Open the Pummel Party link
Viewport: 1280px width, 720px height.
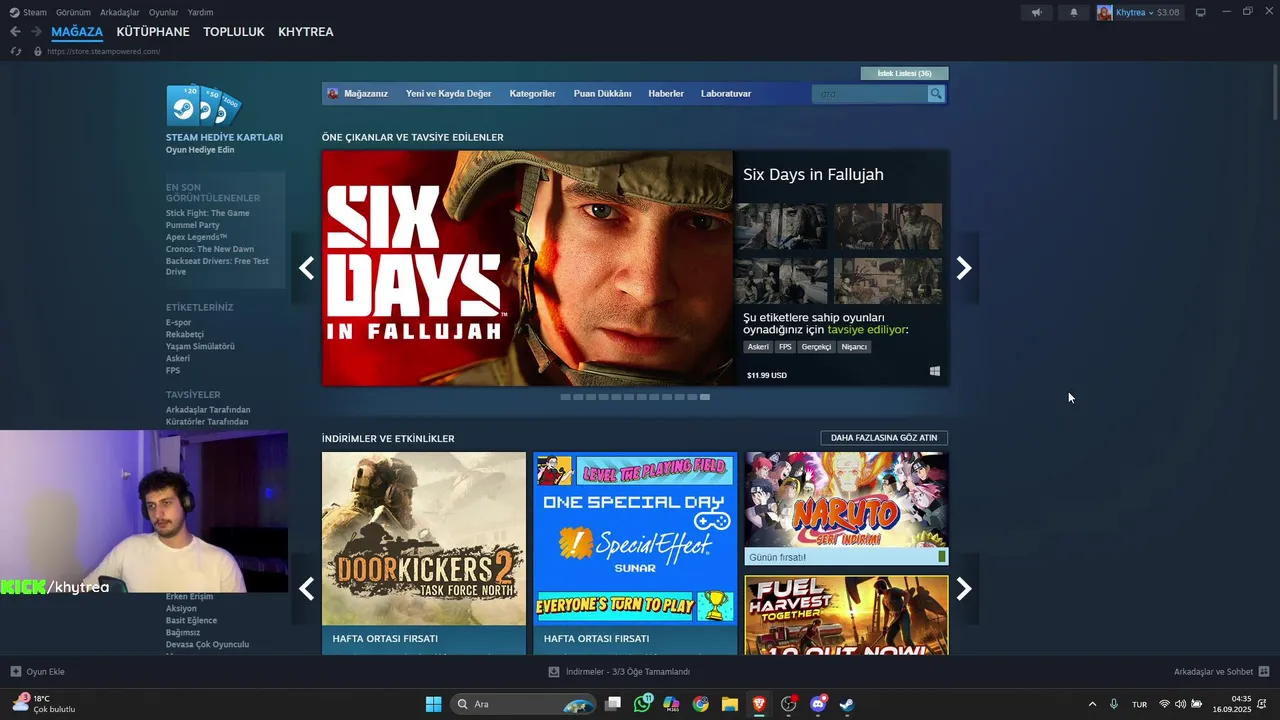click(193, 225)
